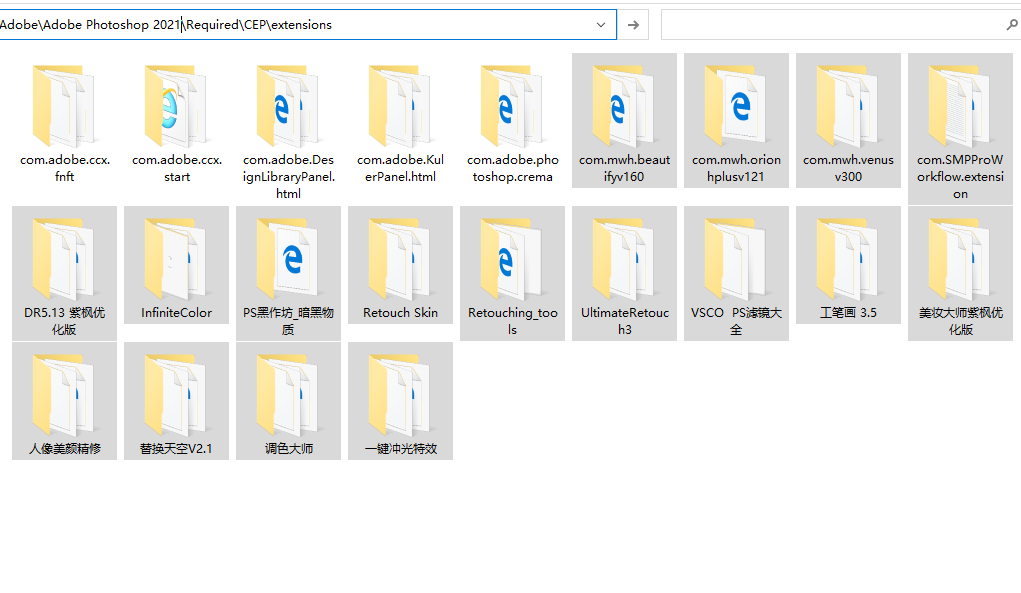Click the VSCO PS滤镜大全 name label
The height and width of the screenshot is (593, 1021).
click(x=736, y=321)
